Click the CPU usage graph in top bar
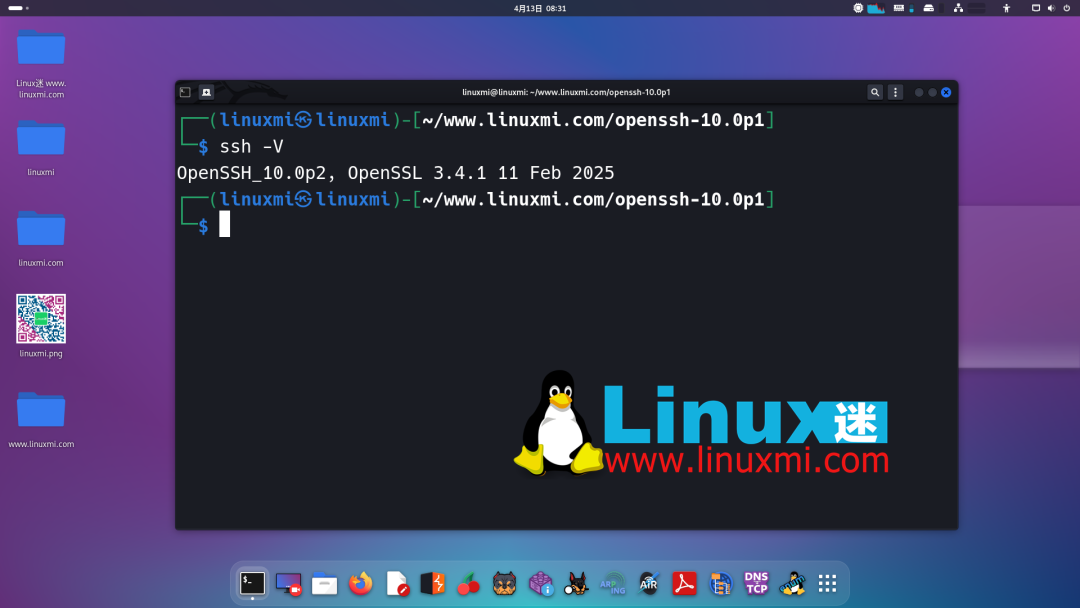1080x608 pixels. pyautogui.click(x=876, y=8)
